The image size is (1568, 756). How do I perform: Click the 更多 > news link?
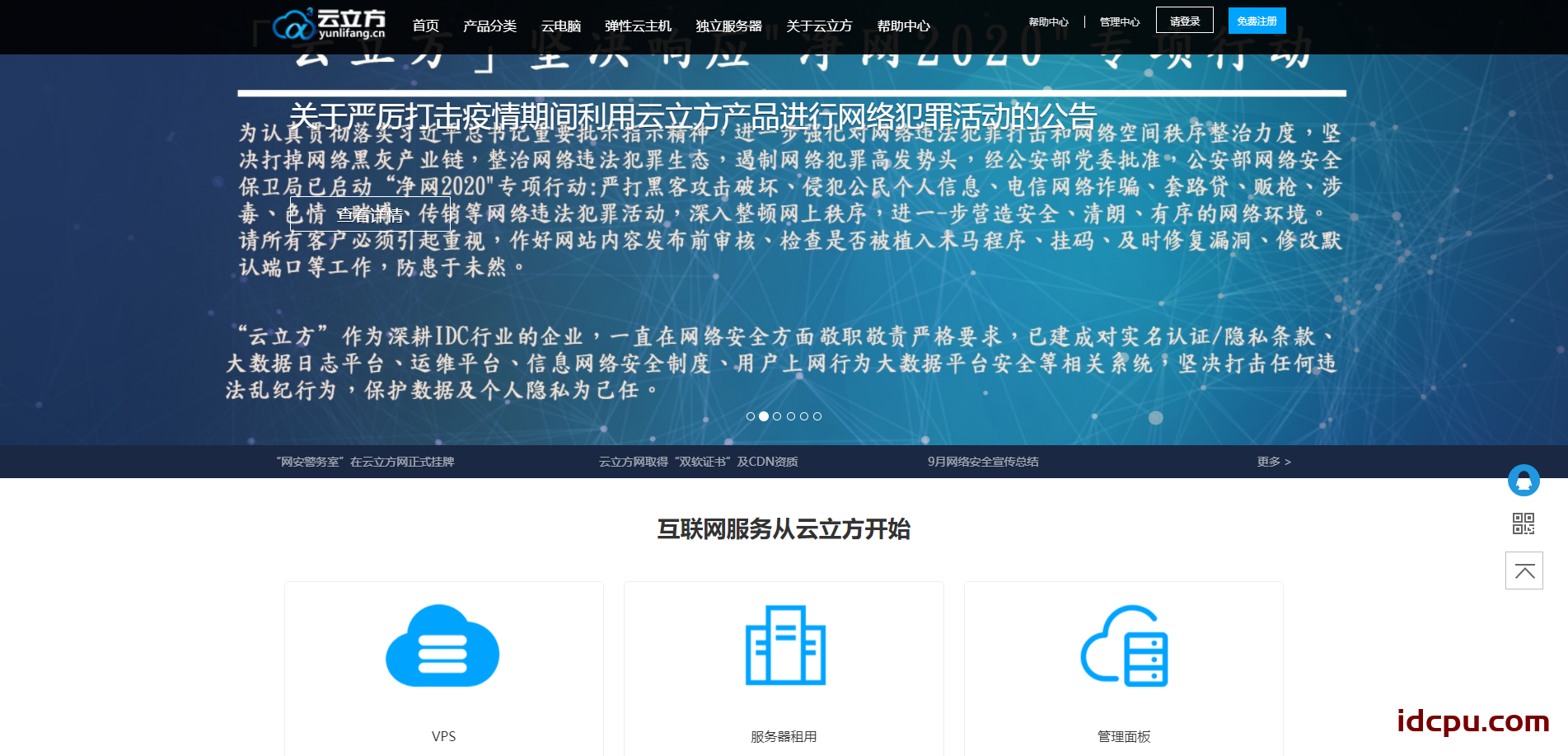tap(1274, 462)
